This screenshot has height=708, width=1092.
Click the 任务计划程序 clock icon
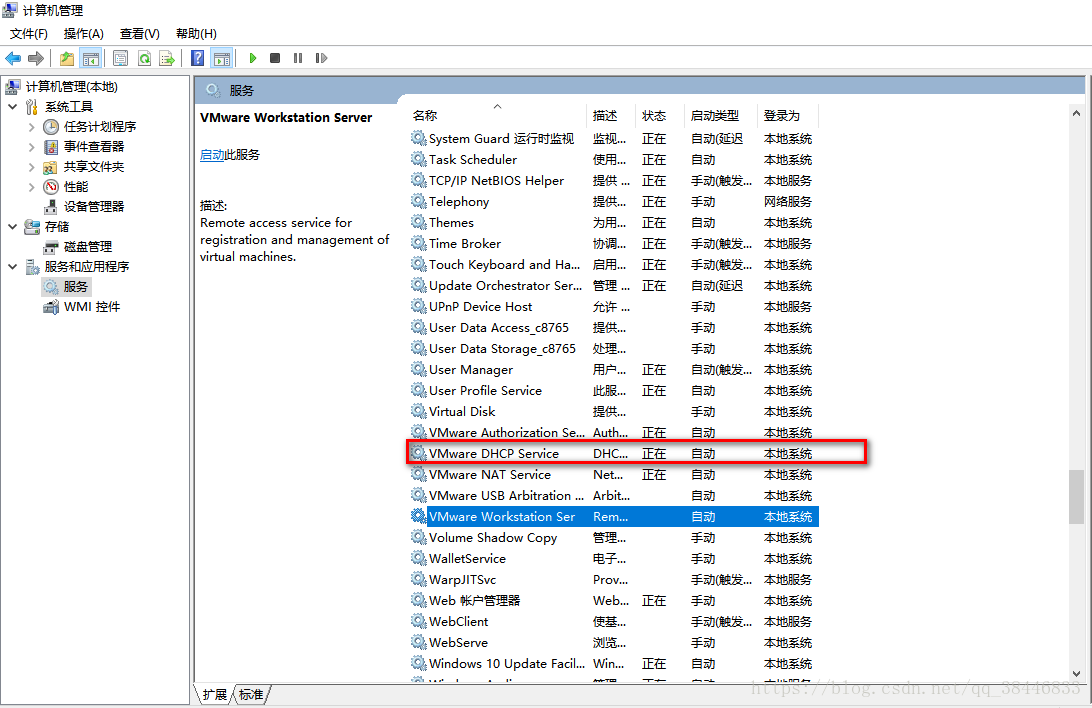[51, 127]
